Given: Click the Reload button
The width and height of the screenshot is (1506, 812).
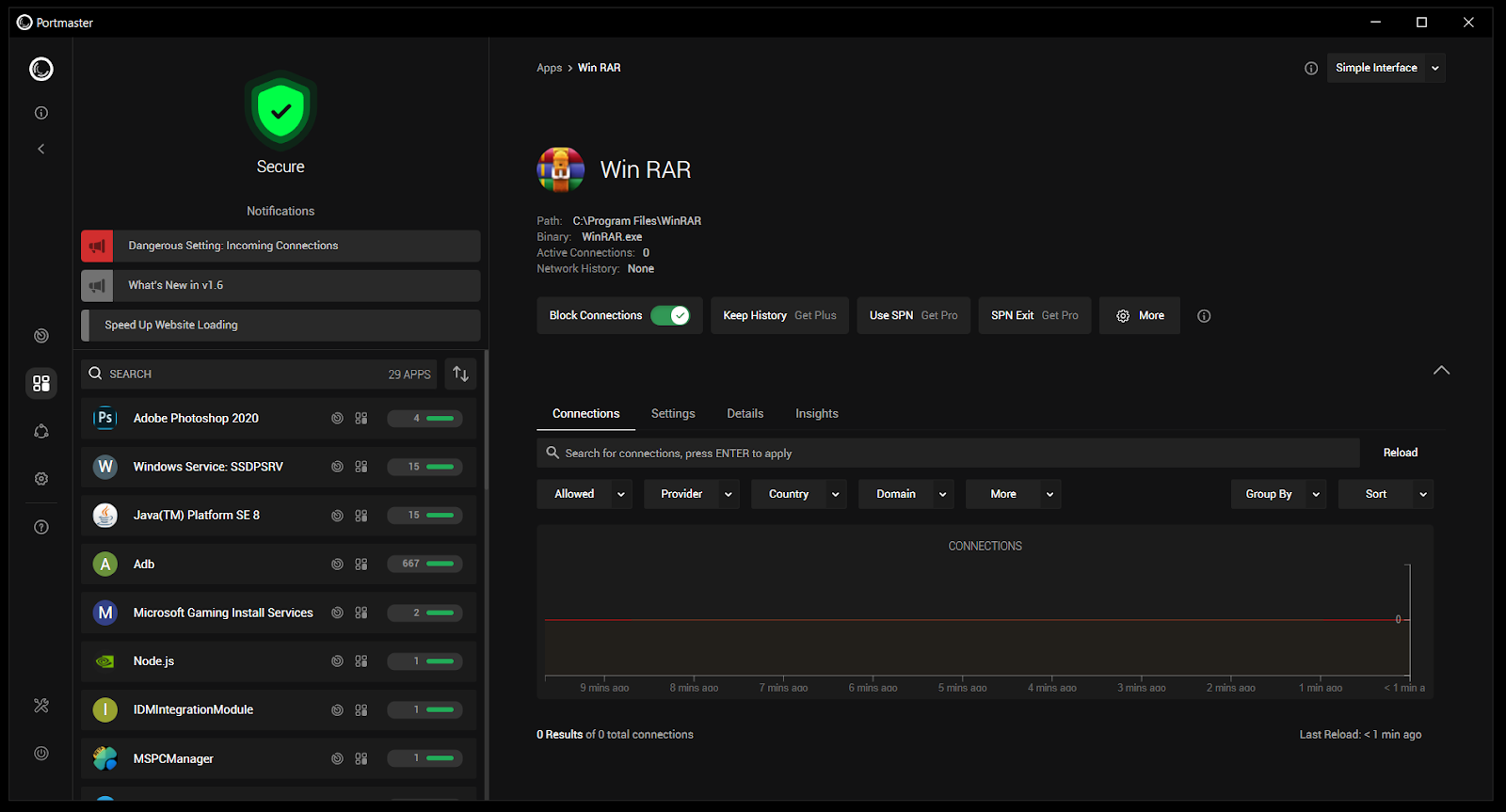Looking at the screenshot, I should (x=1400, y=453).
